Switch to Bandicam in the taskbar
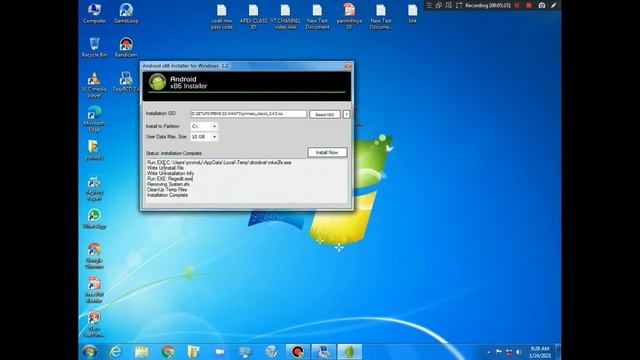Image resolution: width=640 pixels, height=360 pixels. point(298,351)
